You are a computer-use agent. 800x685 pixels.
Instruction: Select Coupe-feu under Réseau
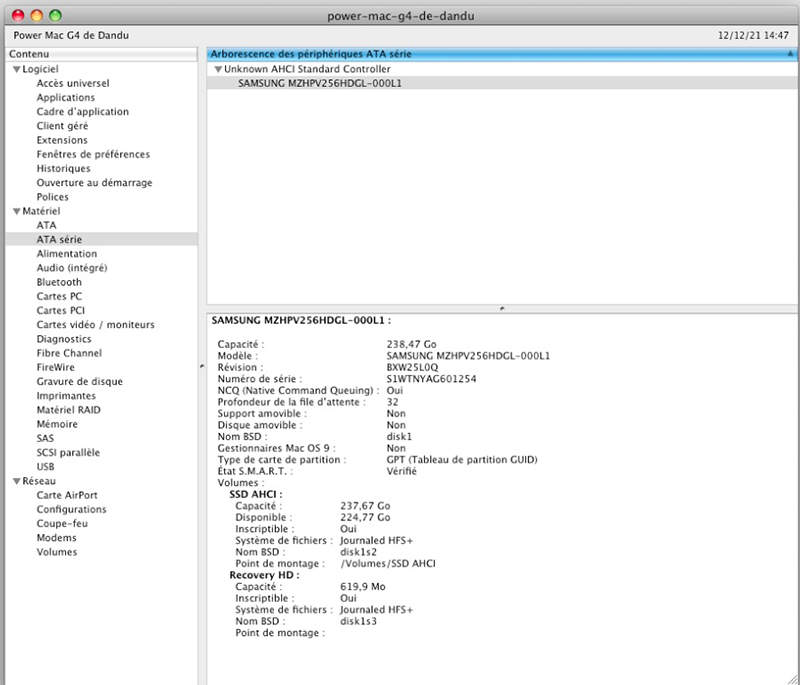tap(62, 524)
